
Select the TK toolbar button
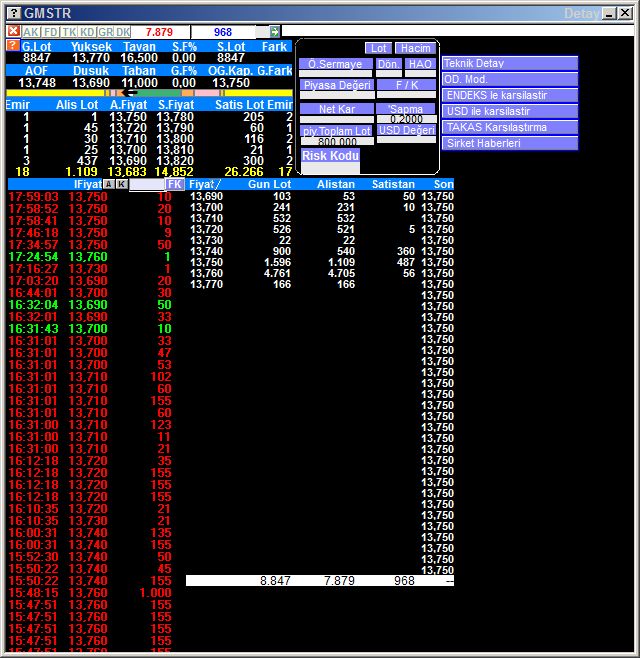69,32
